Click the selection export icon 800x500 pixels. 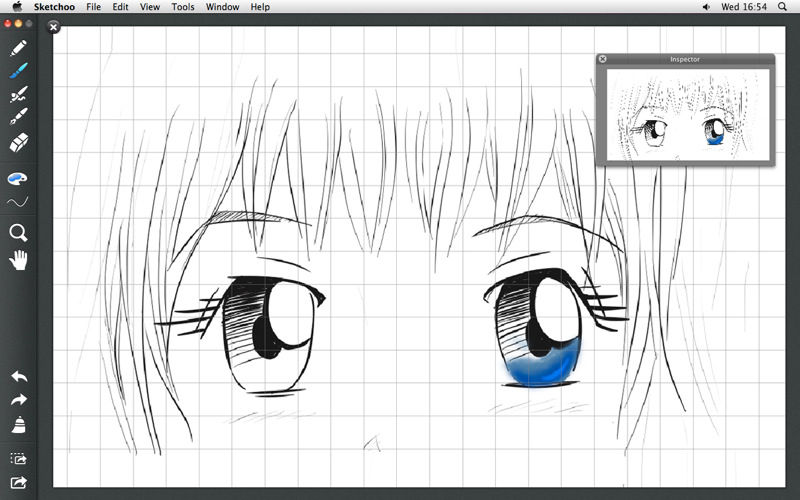tap(18, 459)
